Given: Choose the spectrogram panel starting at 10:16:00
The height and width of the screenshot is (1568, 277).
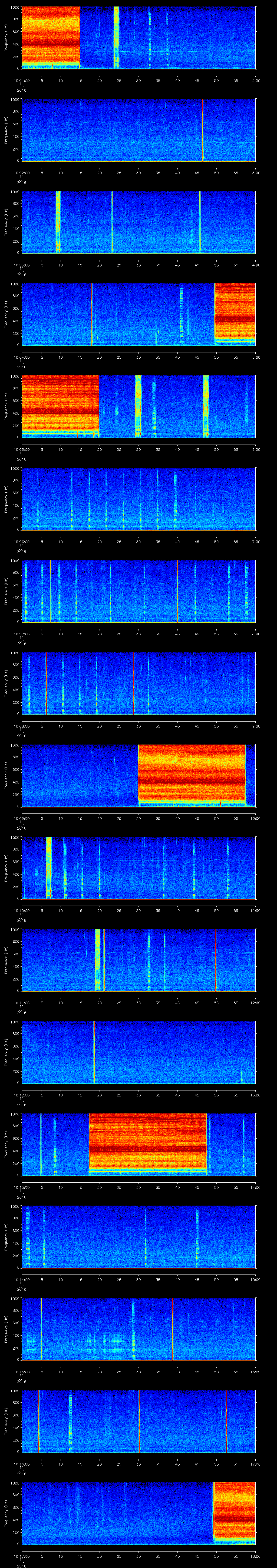Looking at the screenshot, I should click(x=138, y=1421).
